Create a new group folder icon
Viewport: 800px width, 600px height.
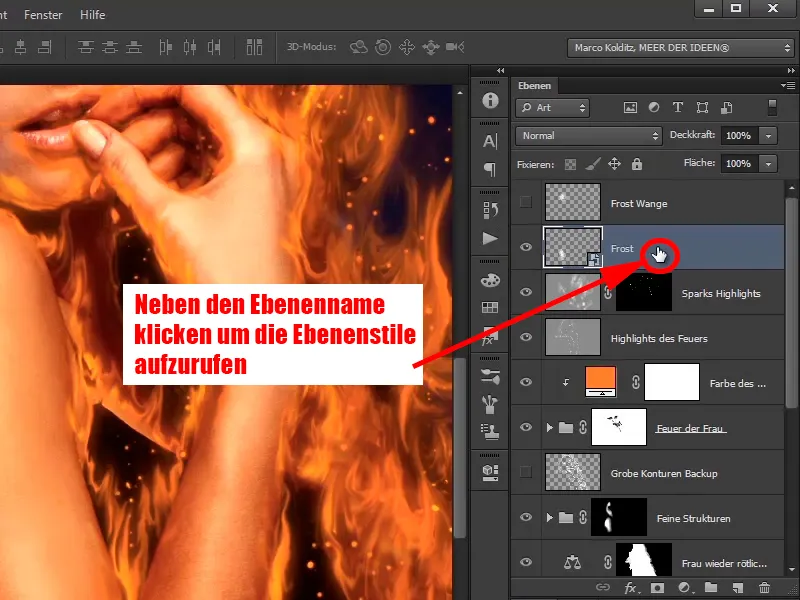coord(711,588)
